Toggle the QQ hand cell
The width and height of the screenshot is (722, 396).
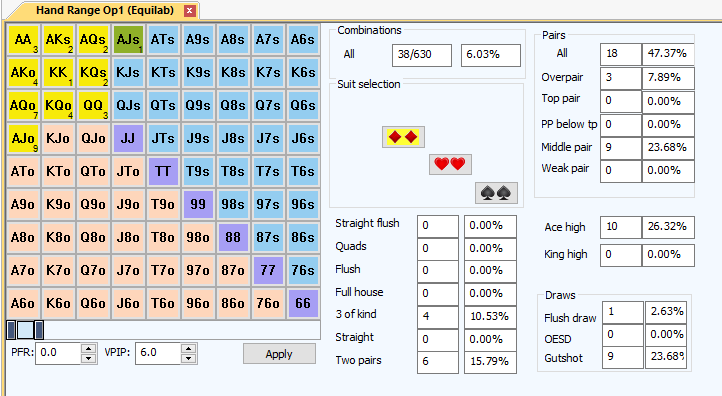tap(93, 105)
